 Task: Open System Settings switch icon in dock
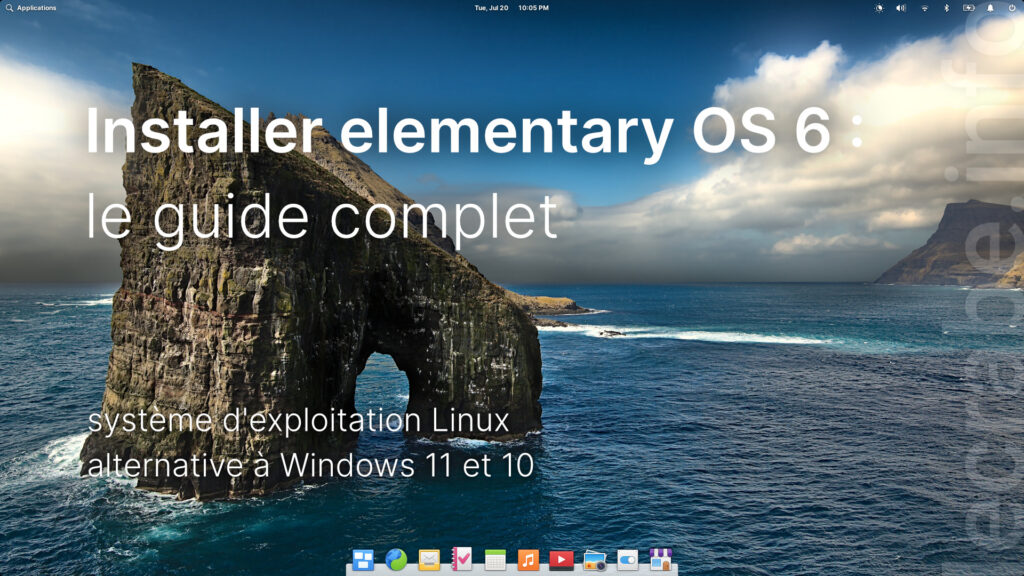pyautogui.click(x=627, y=560)
